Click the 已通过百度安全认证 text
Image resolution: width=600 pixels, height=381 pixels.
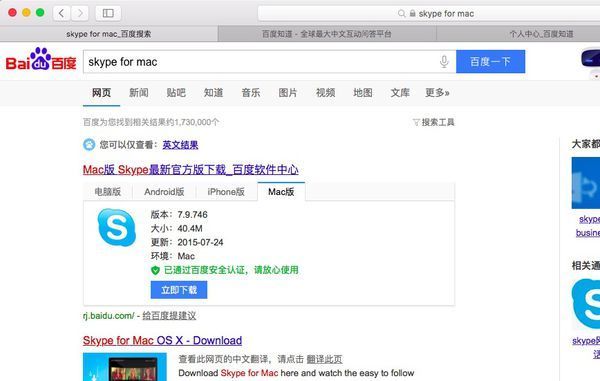[231, 270]
